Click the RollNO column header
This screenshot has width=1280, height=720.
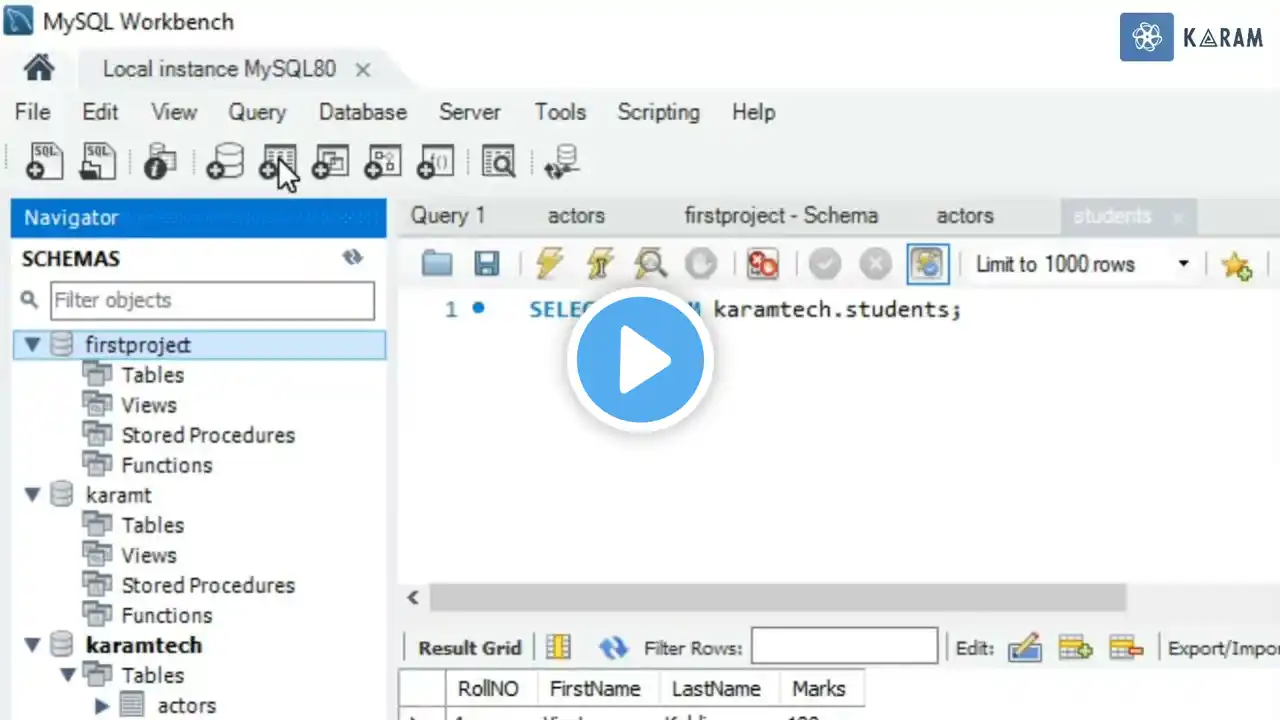pos(488,689)
